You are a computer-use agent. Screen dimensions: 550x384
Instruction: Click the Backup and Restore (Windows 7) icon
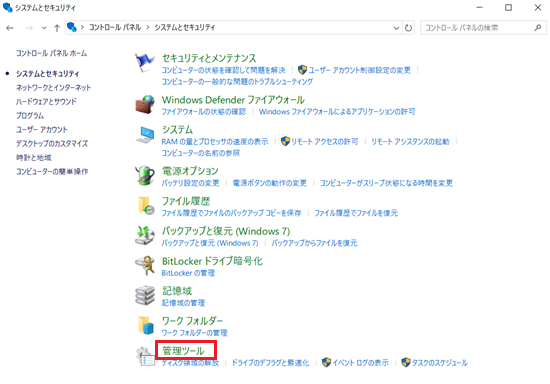coord(145,235)
